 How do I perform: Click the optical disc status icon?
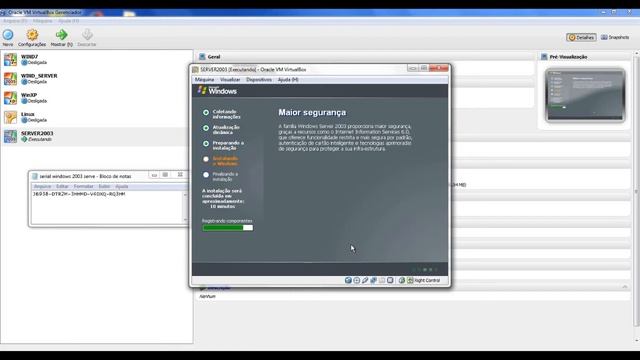coord(357,280)
